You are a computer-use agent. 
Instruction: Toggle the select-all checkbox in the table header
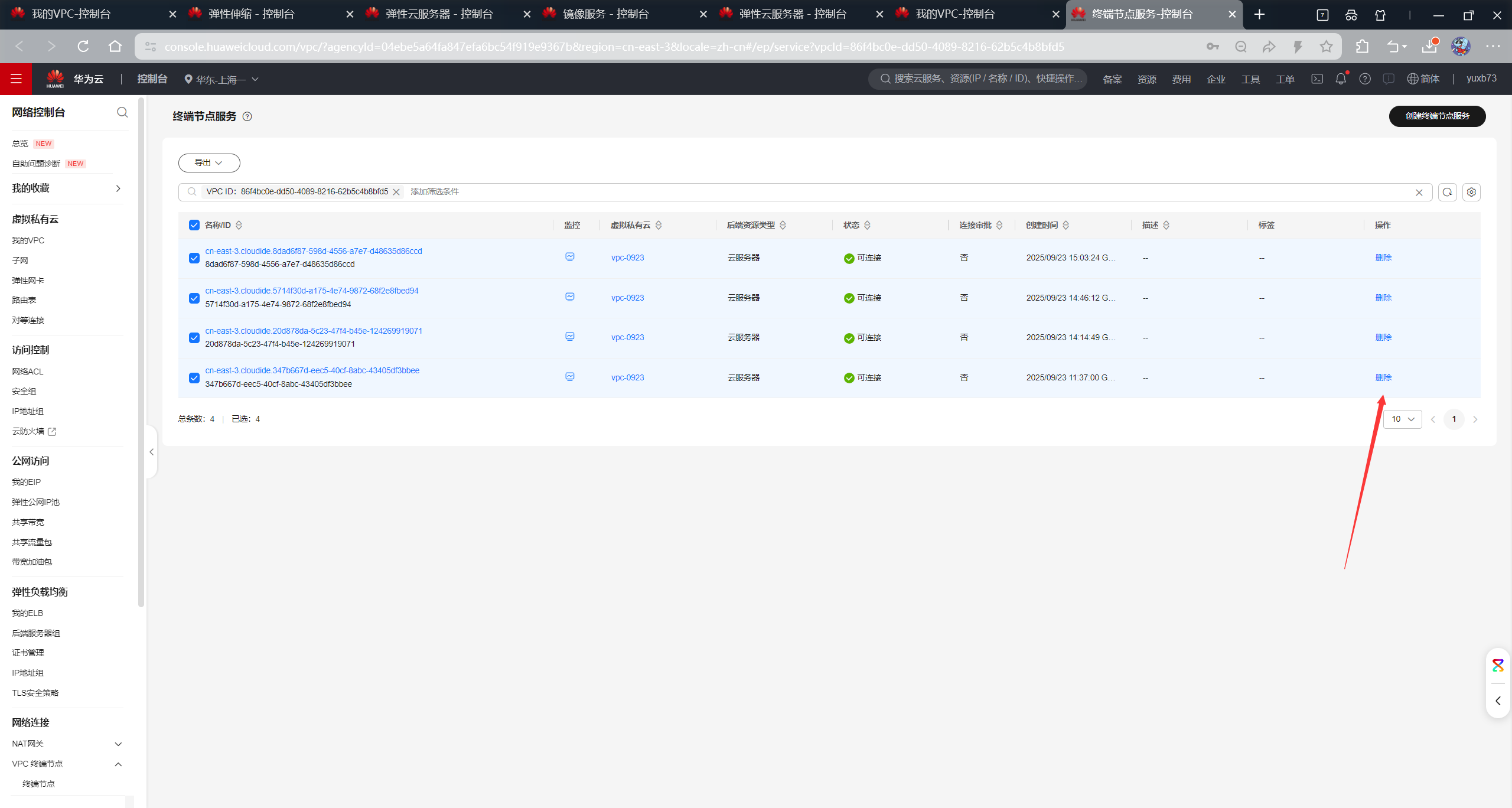[x=194, y=225]
